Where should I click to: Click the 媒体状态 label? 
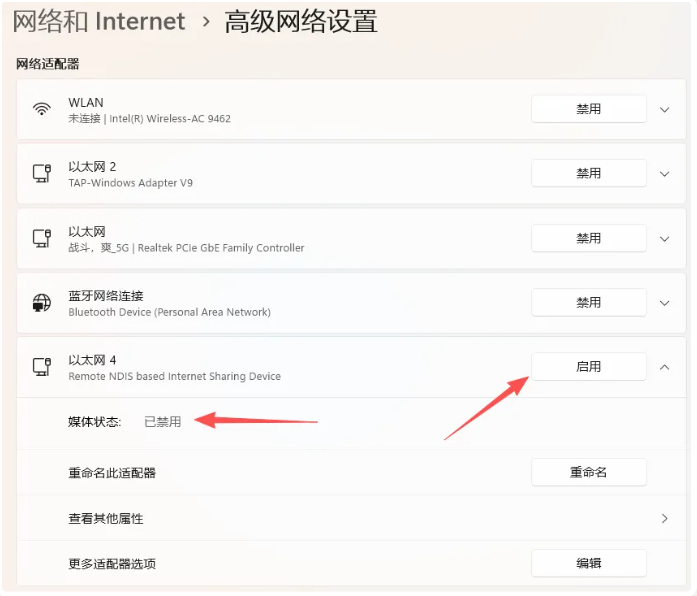pyautogui.click(x=94, y=421)
